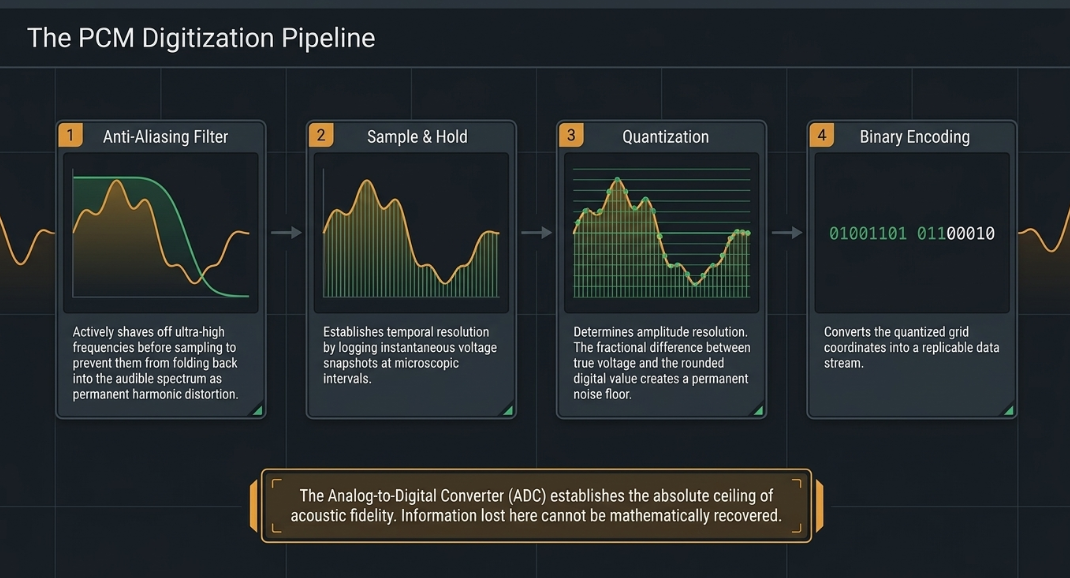Click green corner triangle on Binary Encoding card
This screenshot has height=578, width=1070.
[1009, 411]
